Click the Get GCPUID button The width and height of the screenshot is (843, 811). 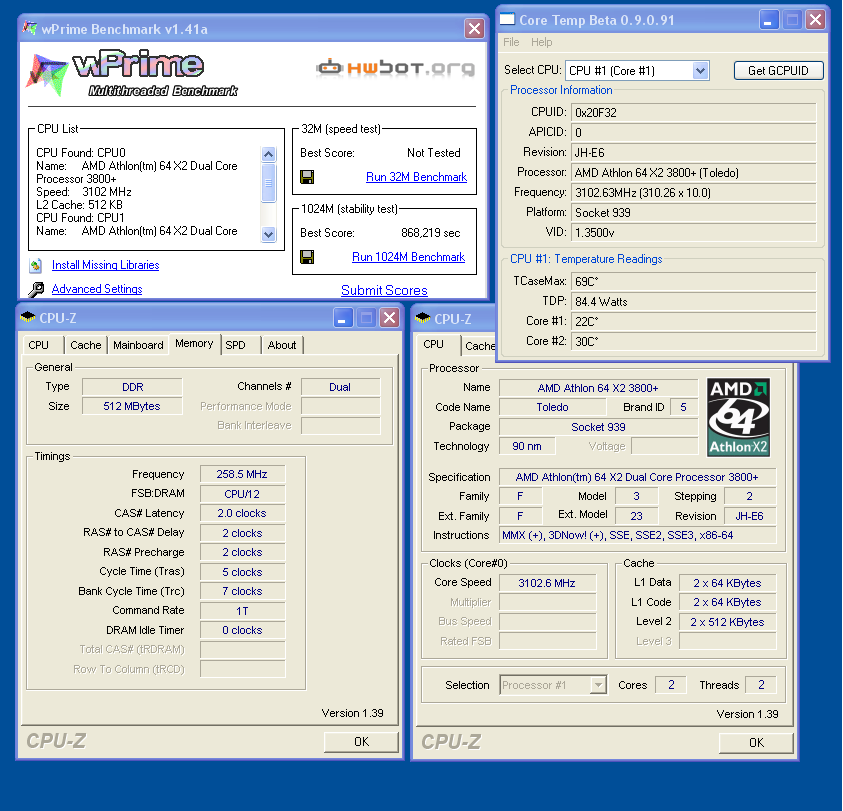[778, 70]
